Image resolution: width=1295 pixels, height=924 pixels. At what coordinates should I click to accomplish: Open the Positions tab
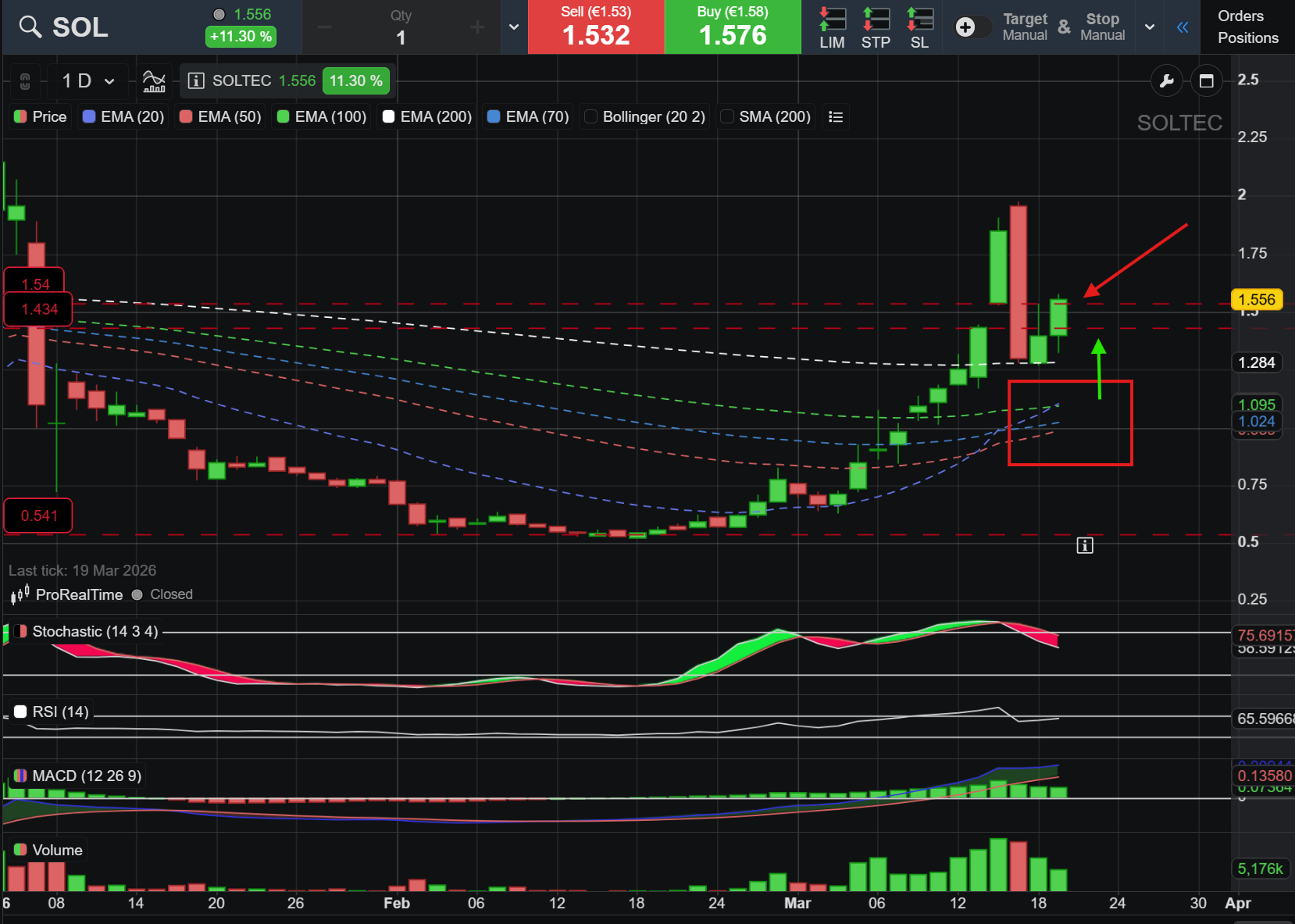click(x=1248, y=37)
